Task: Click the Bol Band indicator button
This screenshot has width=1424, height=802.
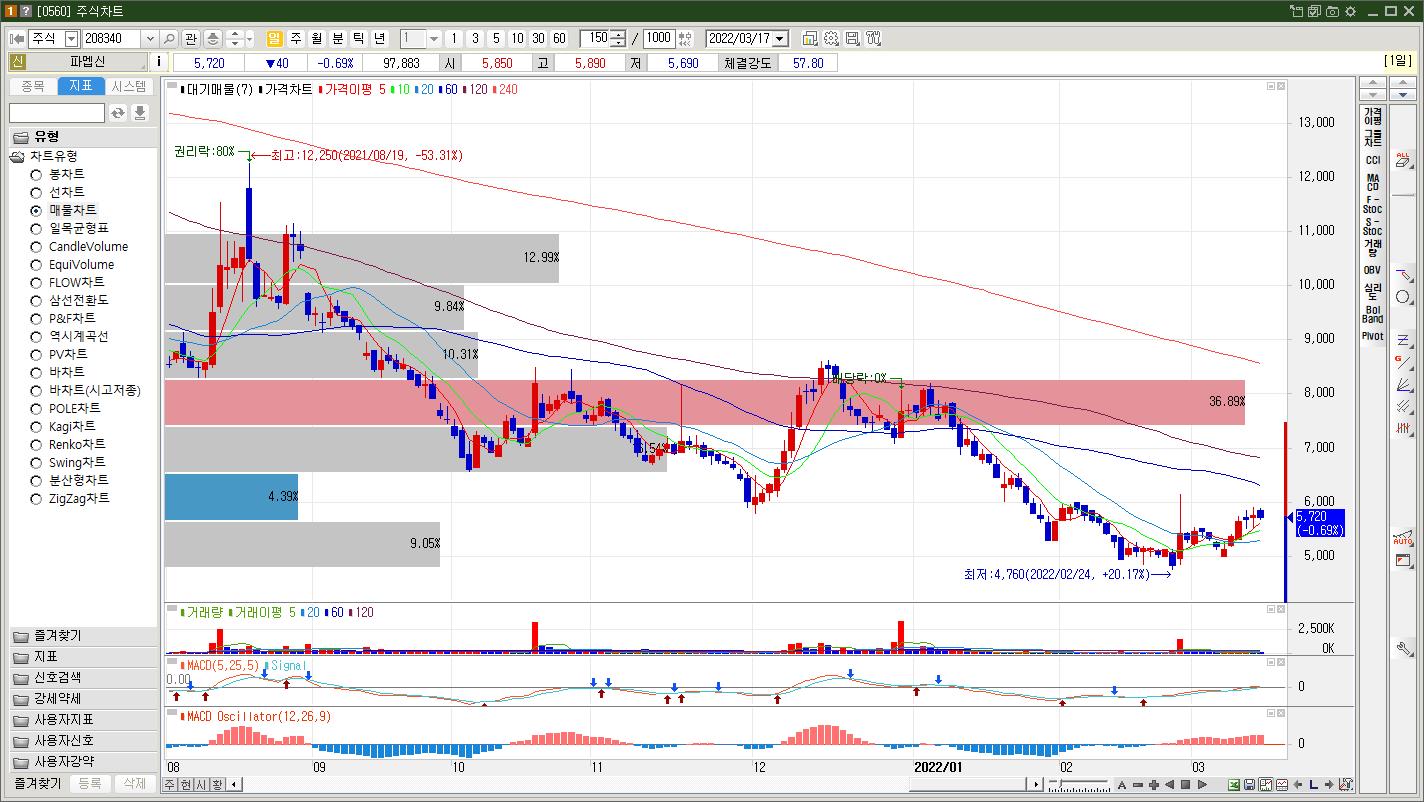Action: pos(1372,314)
